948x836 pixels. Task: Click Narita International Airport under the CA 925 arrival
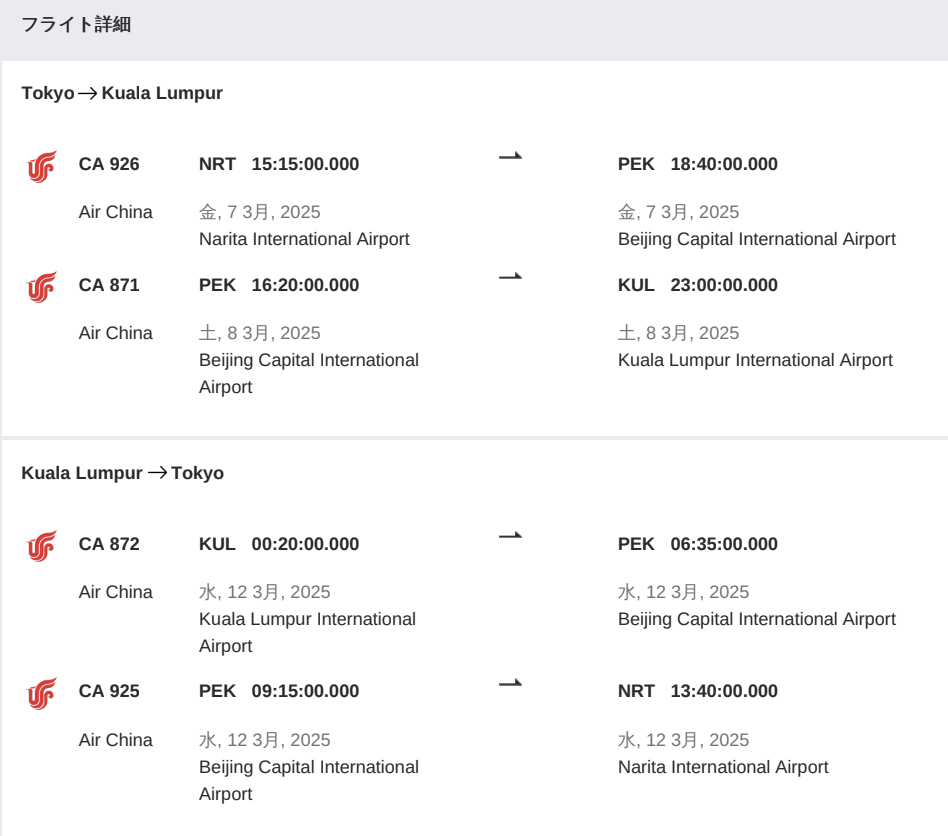tap(723, 767)
